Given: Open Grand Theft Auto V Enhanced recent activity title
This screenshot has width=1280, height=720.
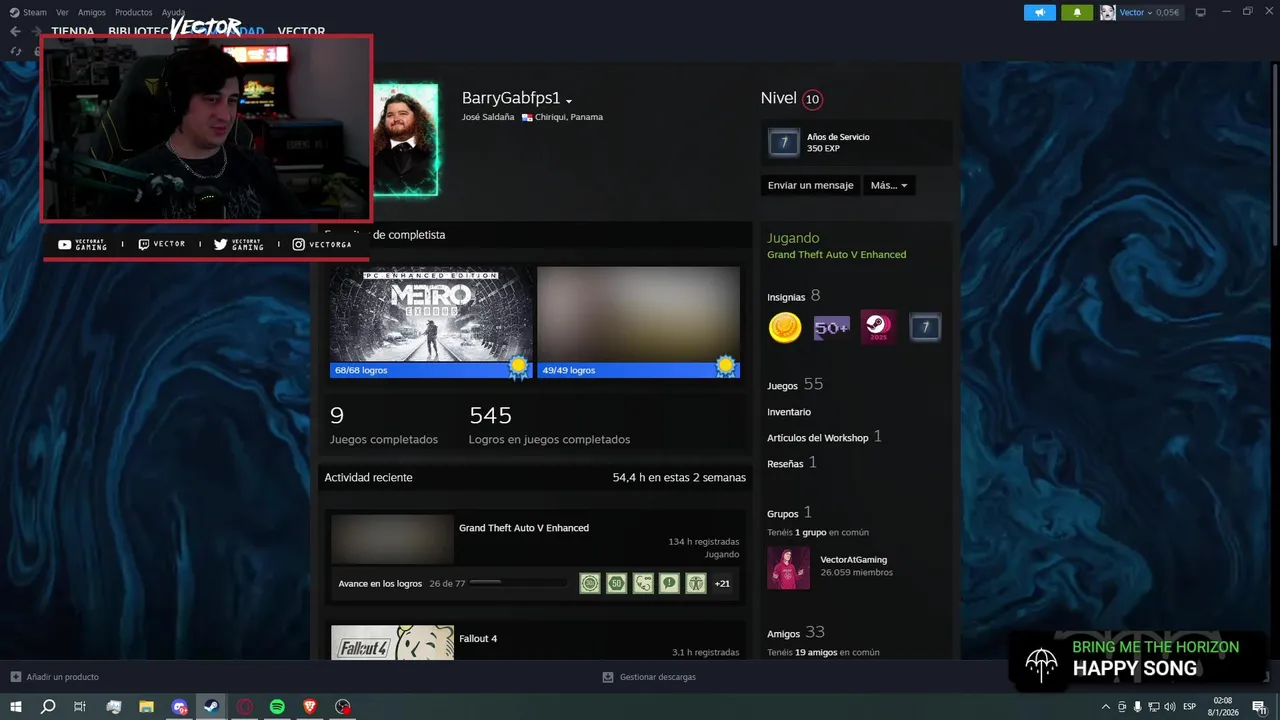Looking at the screenshot, I should [524, 528].
